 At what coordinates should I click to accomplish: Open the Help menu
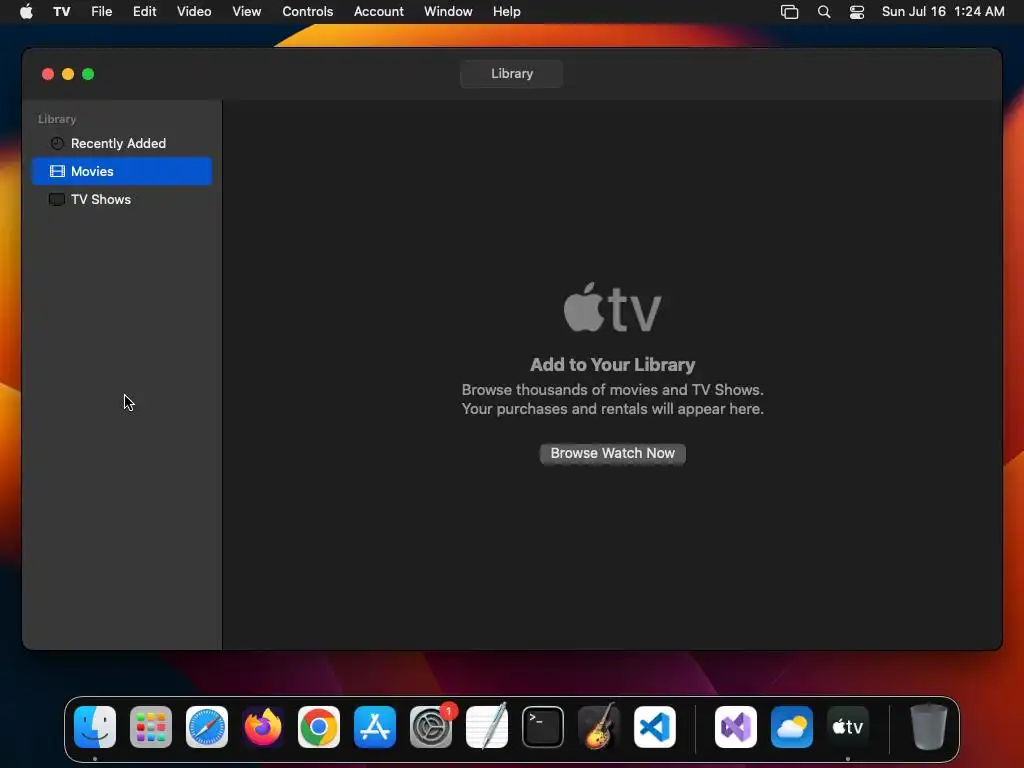pyautogui.click(x=506, y=12)
